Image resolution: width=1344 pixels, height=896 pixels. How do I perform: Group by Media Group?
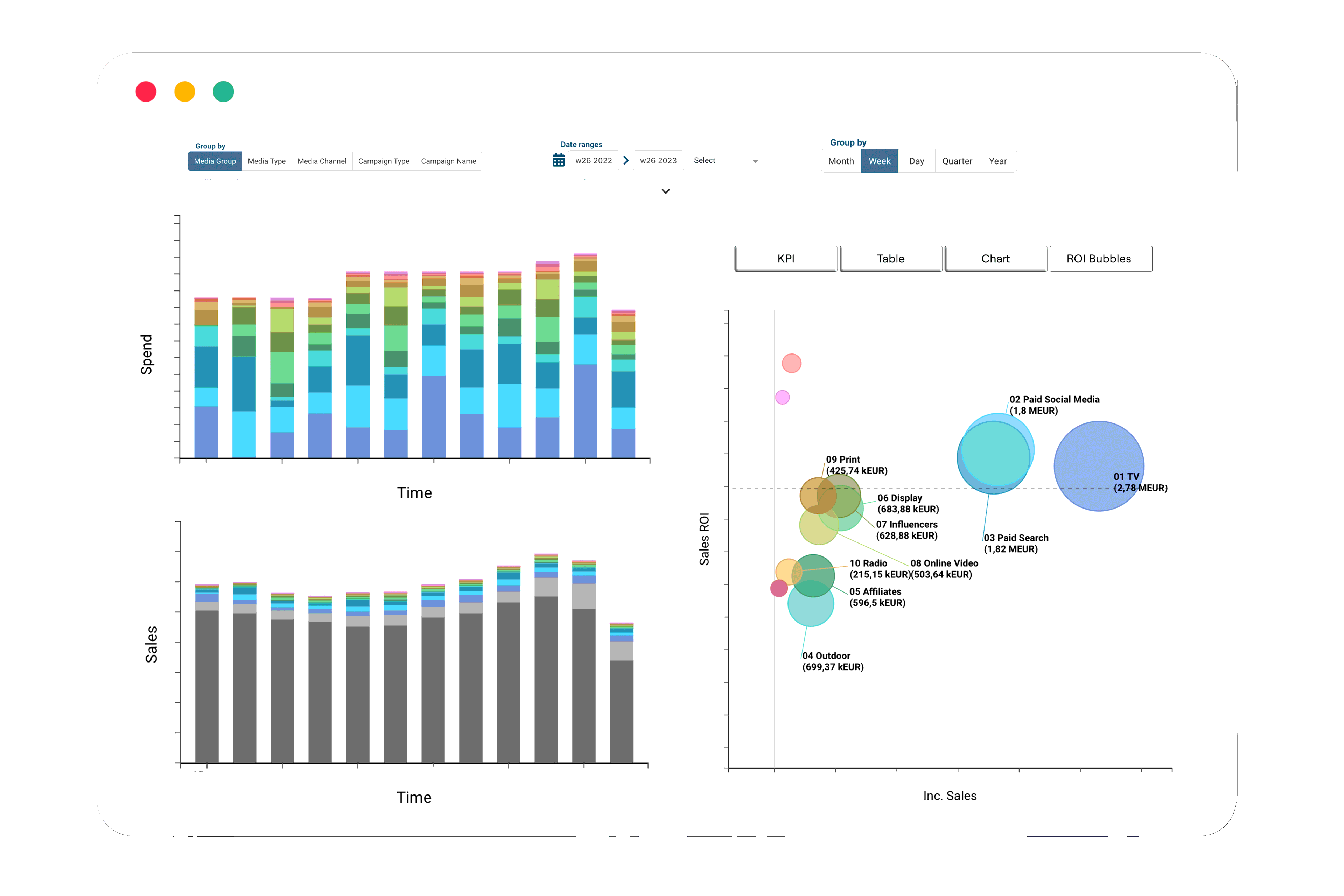pos(215,161)
